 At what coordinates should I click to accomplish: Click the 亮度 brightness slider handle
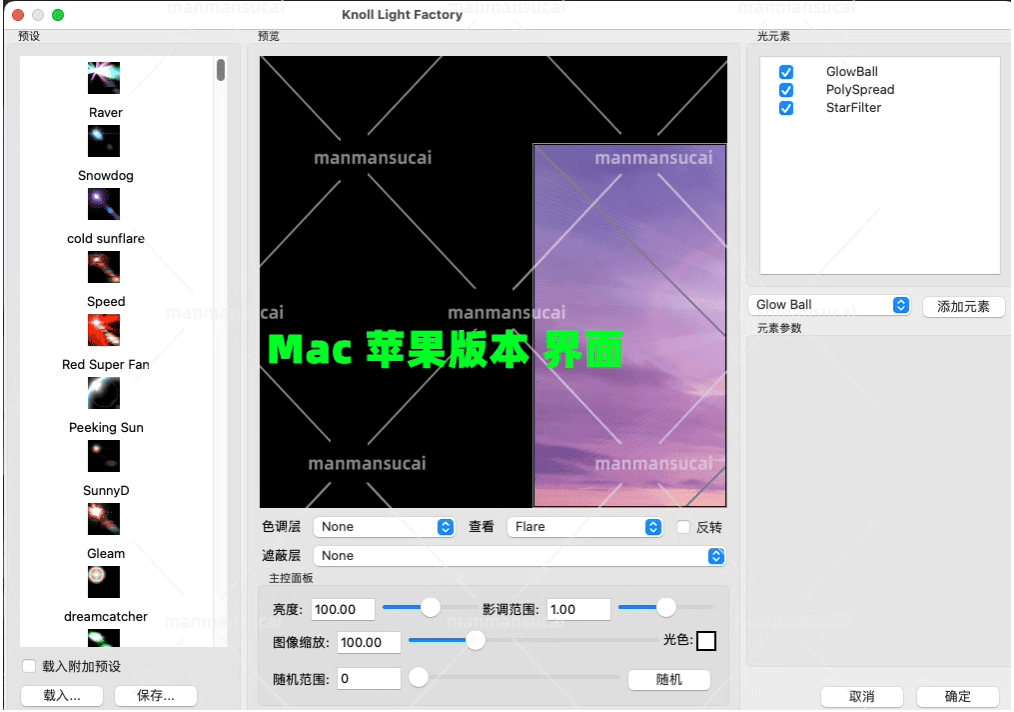tap(431, 607)
